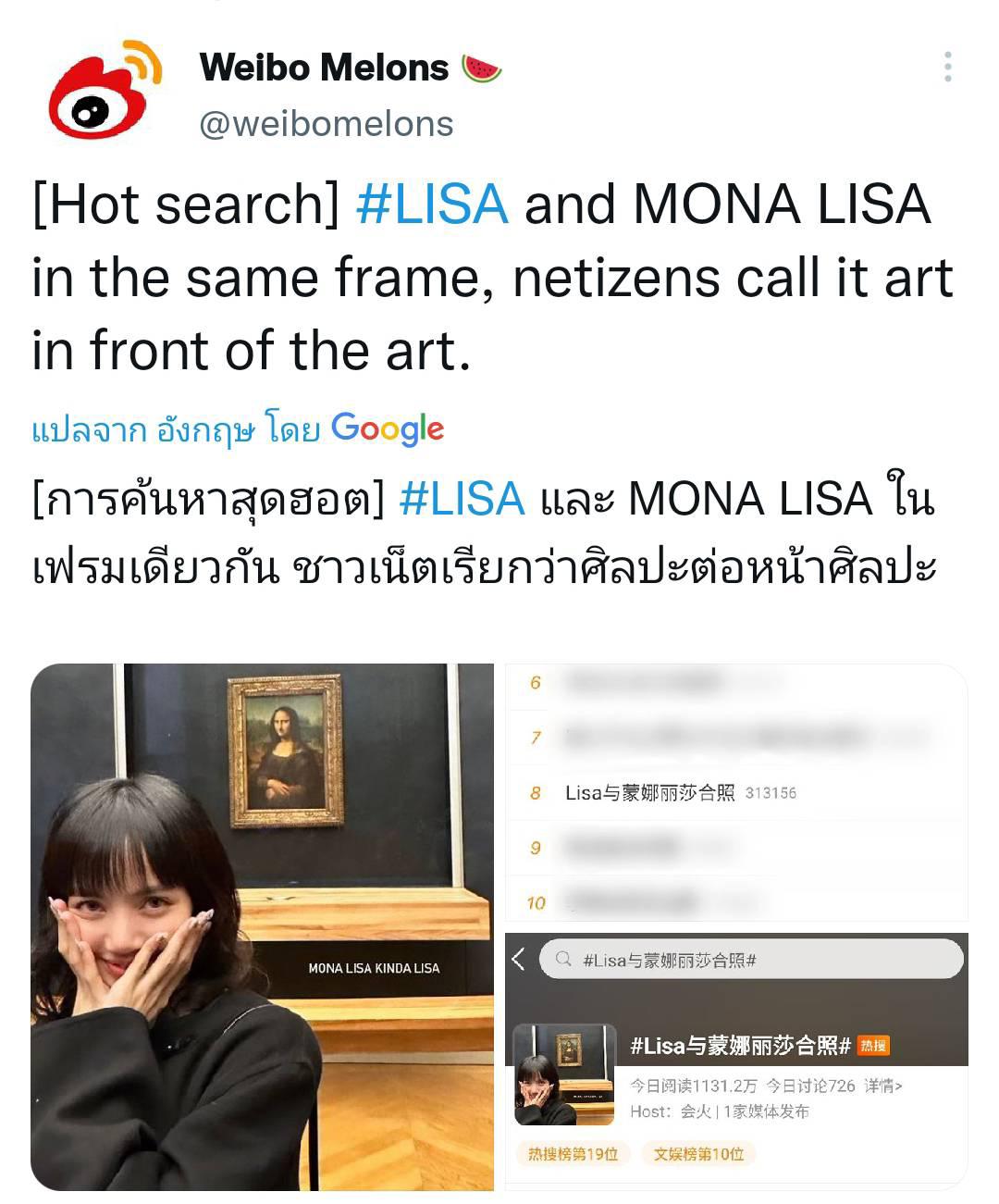999x1204 pixels.
Task: Tap the back arrow in the Weibo screenshot
Action: (x=519, y=959)
